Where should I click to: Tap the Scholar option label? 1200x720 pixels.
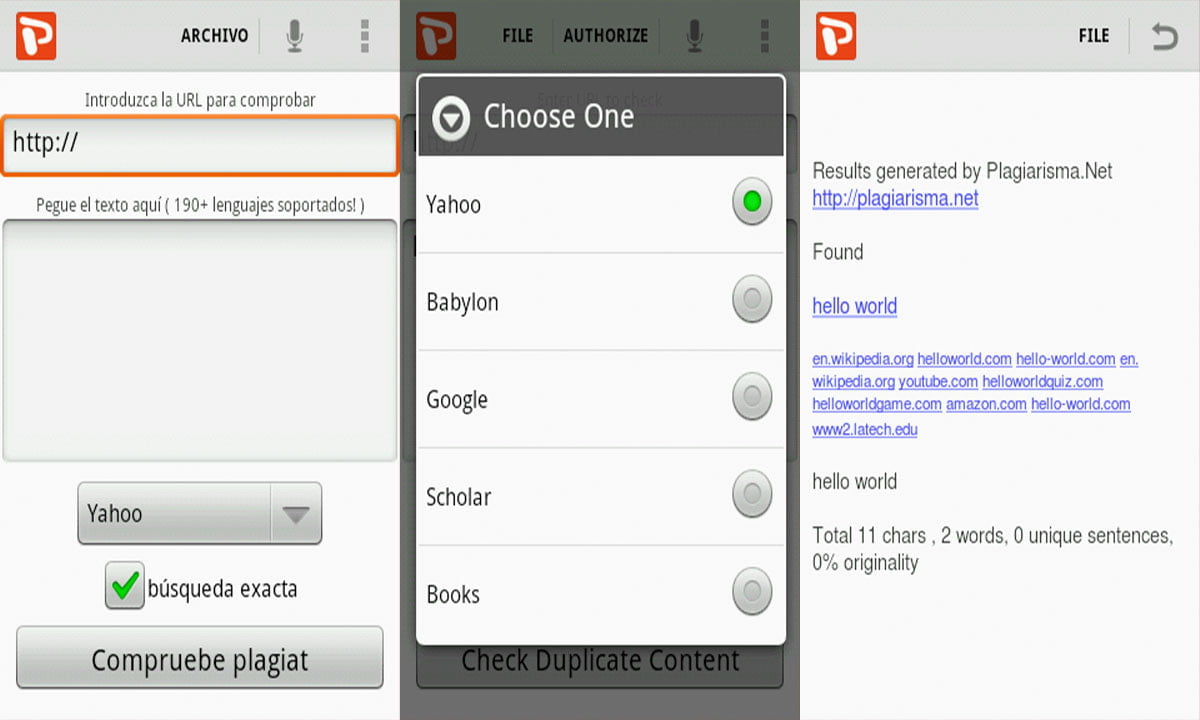click(459, 497)
